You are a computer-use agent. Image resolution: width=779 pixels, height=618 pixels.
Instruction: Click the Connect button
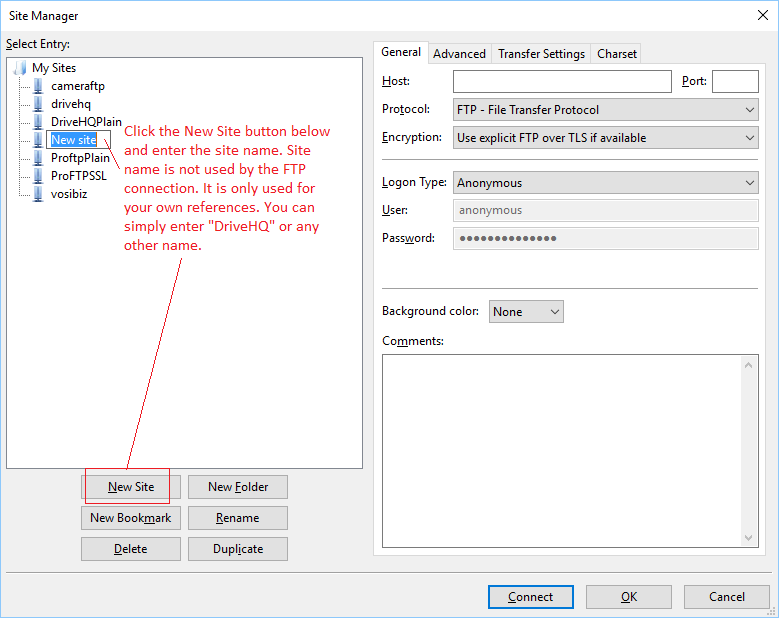point(530,597)
